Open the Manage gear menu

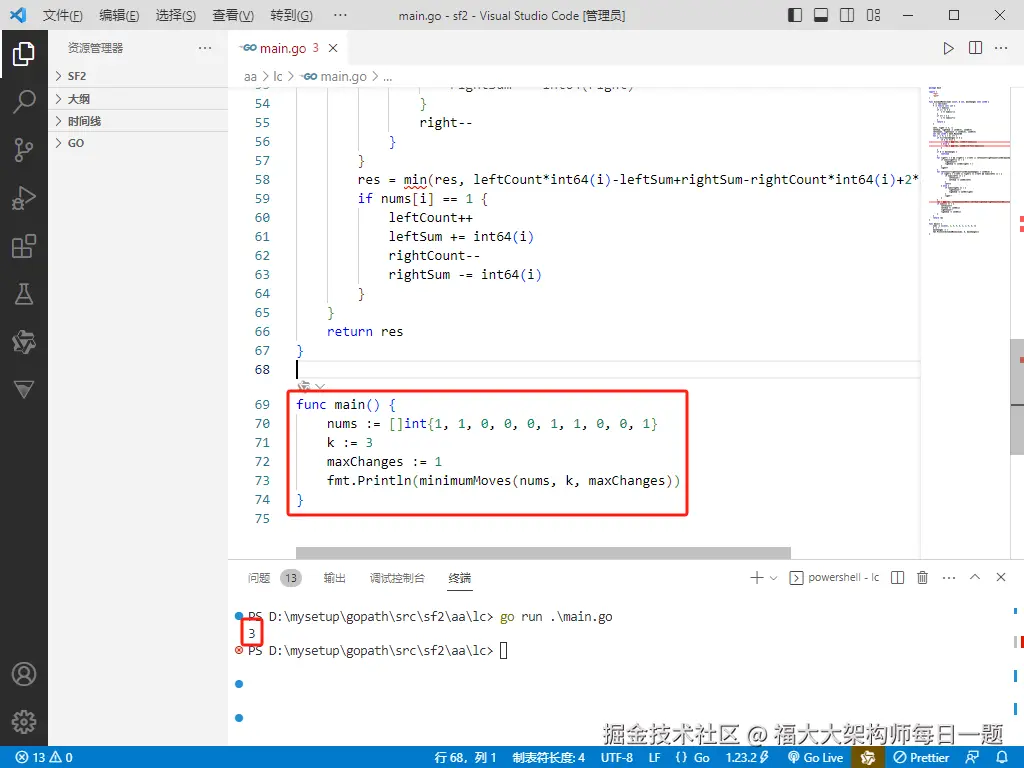pyautogui.click(x=24, y=722)
